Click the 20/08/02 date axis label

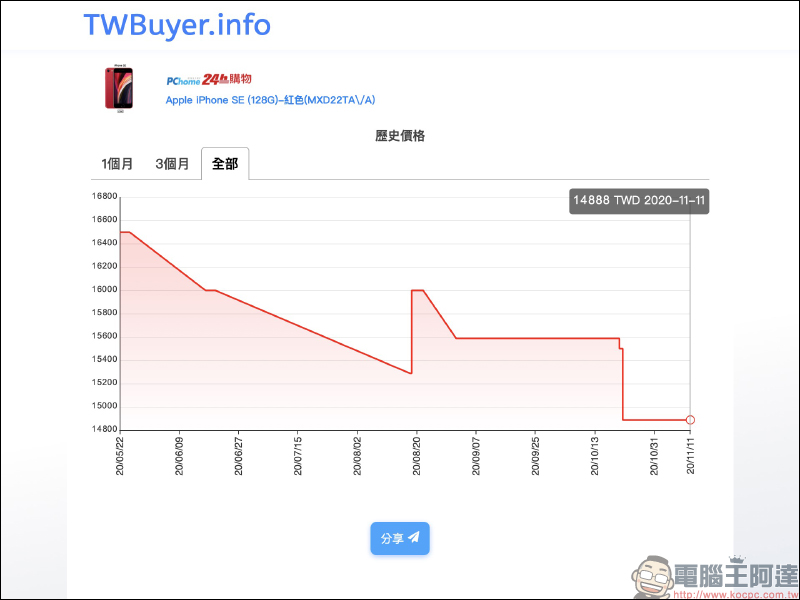357,455
